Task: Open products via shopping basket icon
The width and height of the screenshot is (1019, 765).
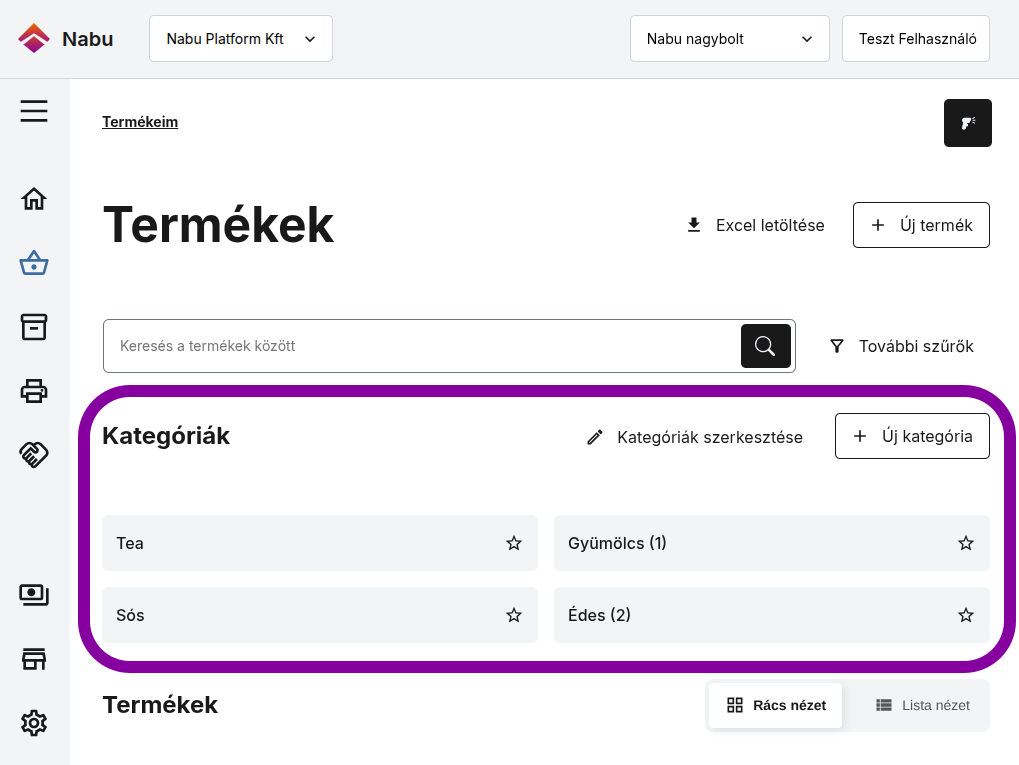Action: point(34,263)
